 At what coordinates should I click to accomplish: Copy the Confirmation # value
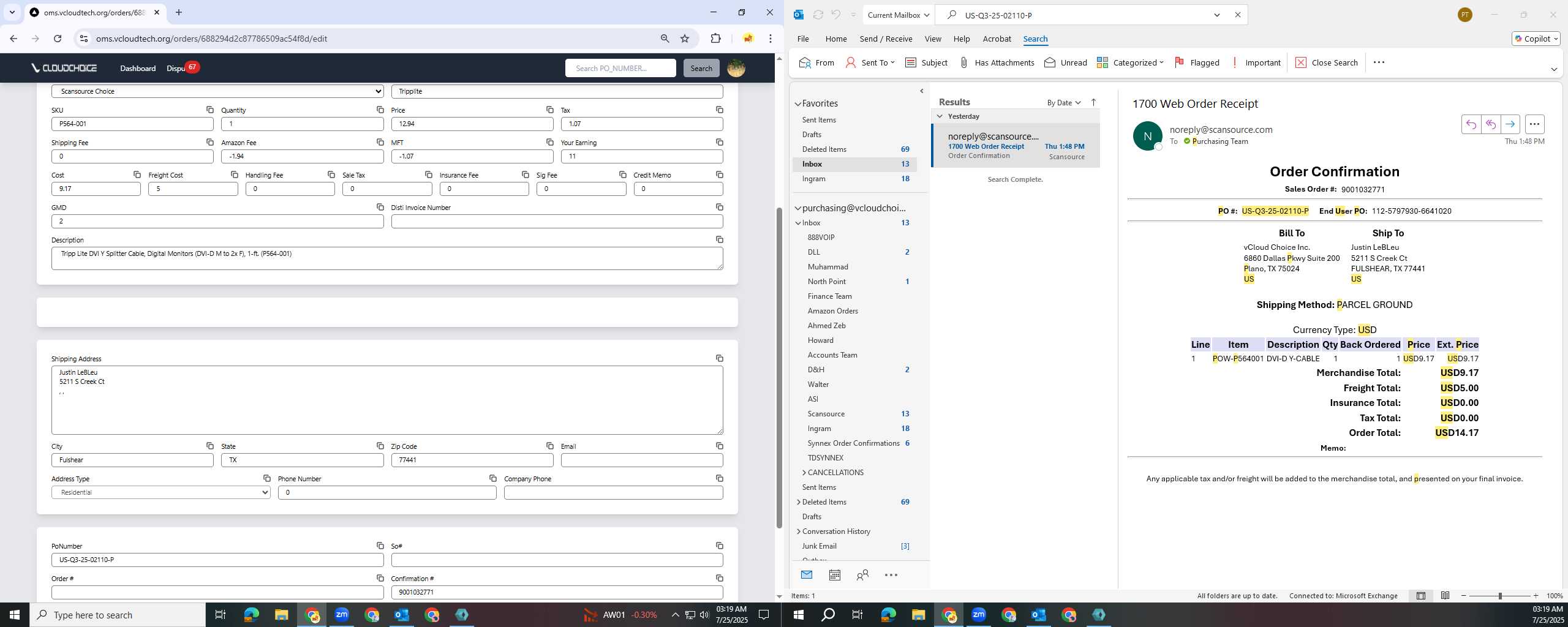click(x=720, y=578)
